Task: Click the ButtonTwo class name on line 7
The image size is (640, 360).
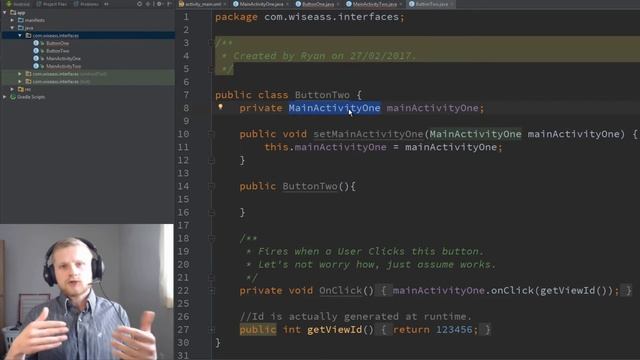Action: click(x=322, y=95)
